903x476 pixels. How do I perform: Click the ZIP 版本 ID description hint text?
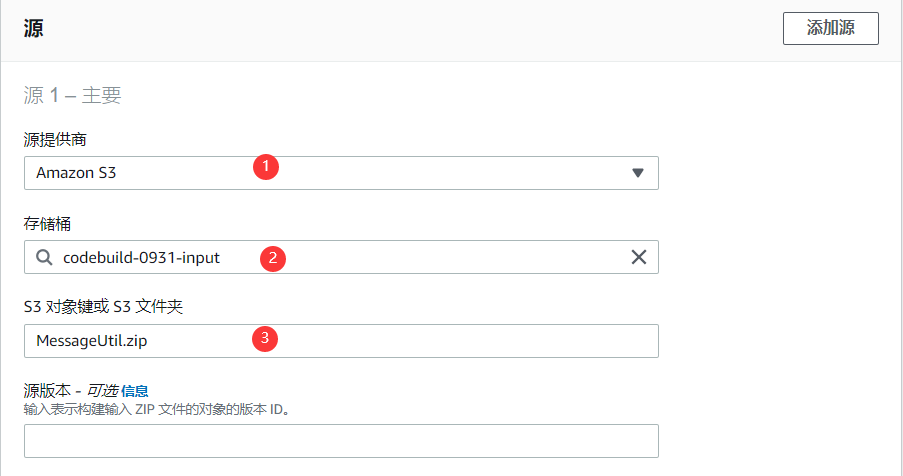click(x=156, y=409)
